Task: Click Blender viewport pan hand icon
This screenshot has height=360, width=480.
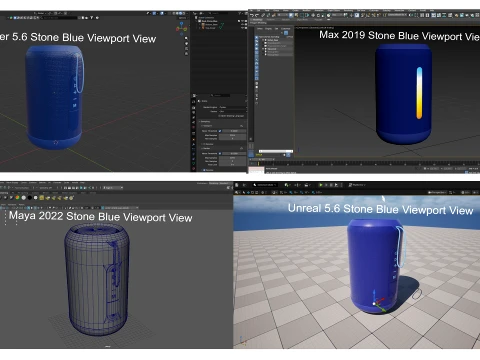Action: pyautogui.click(x=186, y=43)
